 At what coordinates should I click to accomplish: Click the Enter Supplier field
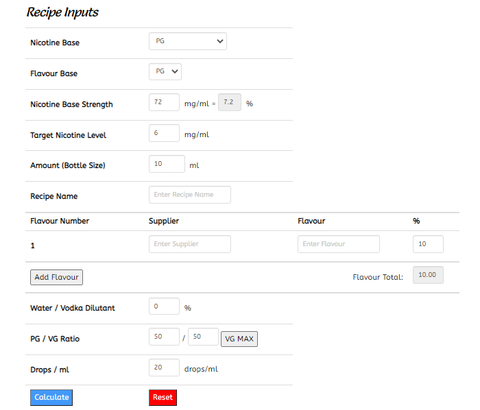190,244
